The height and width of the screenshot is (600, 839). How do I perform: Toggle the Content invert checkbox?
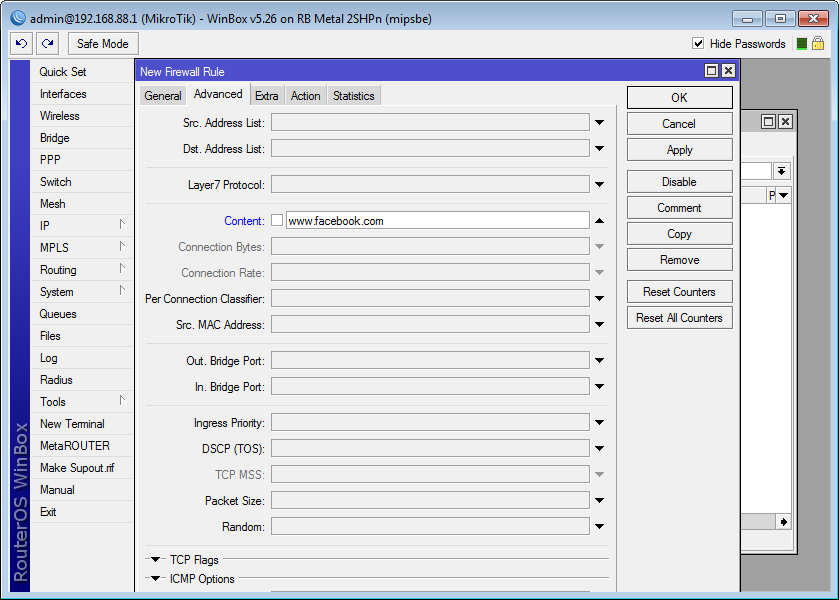tap(277, 220)
